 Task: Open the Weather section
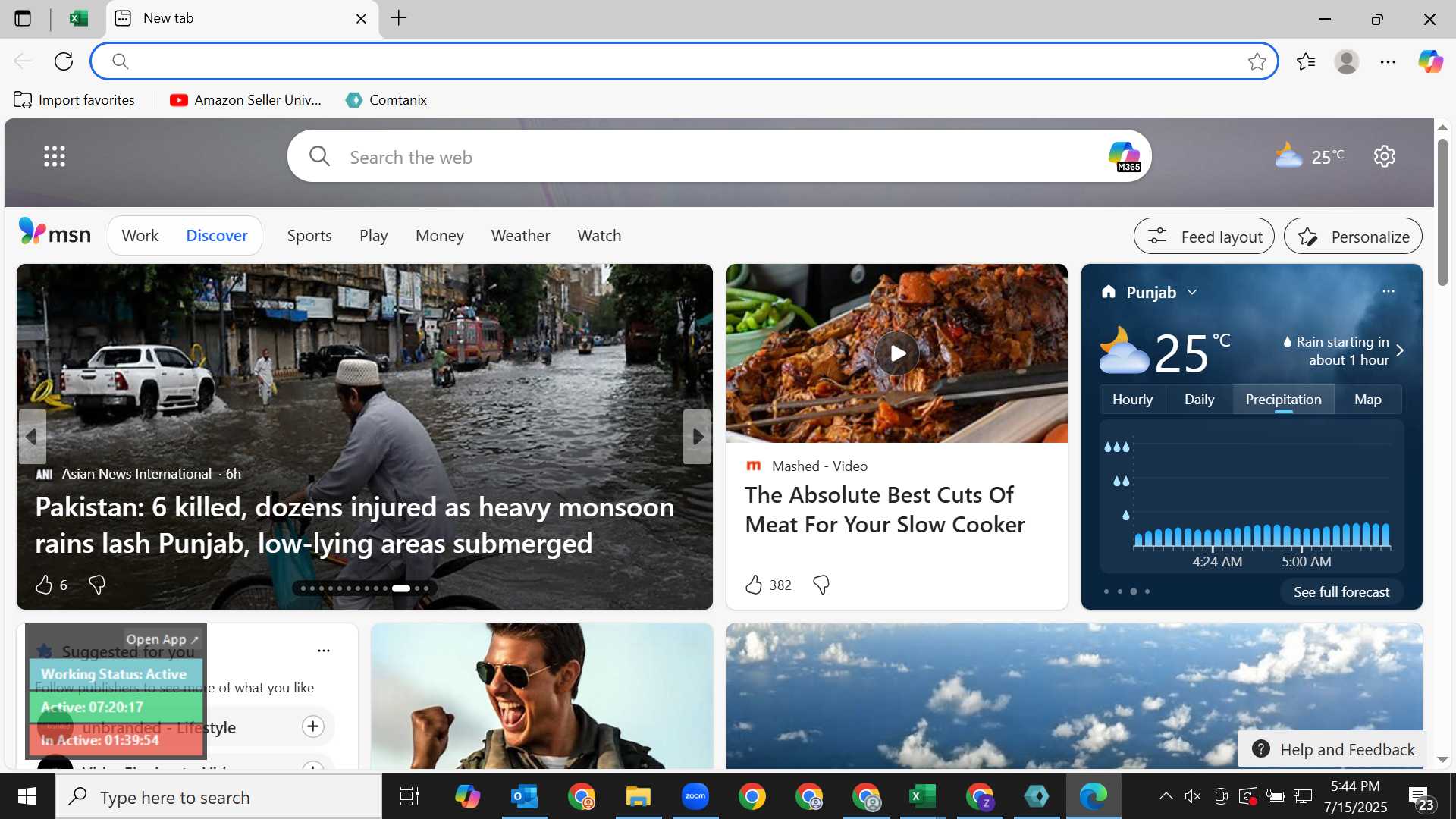point(520,236)
